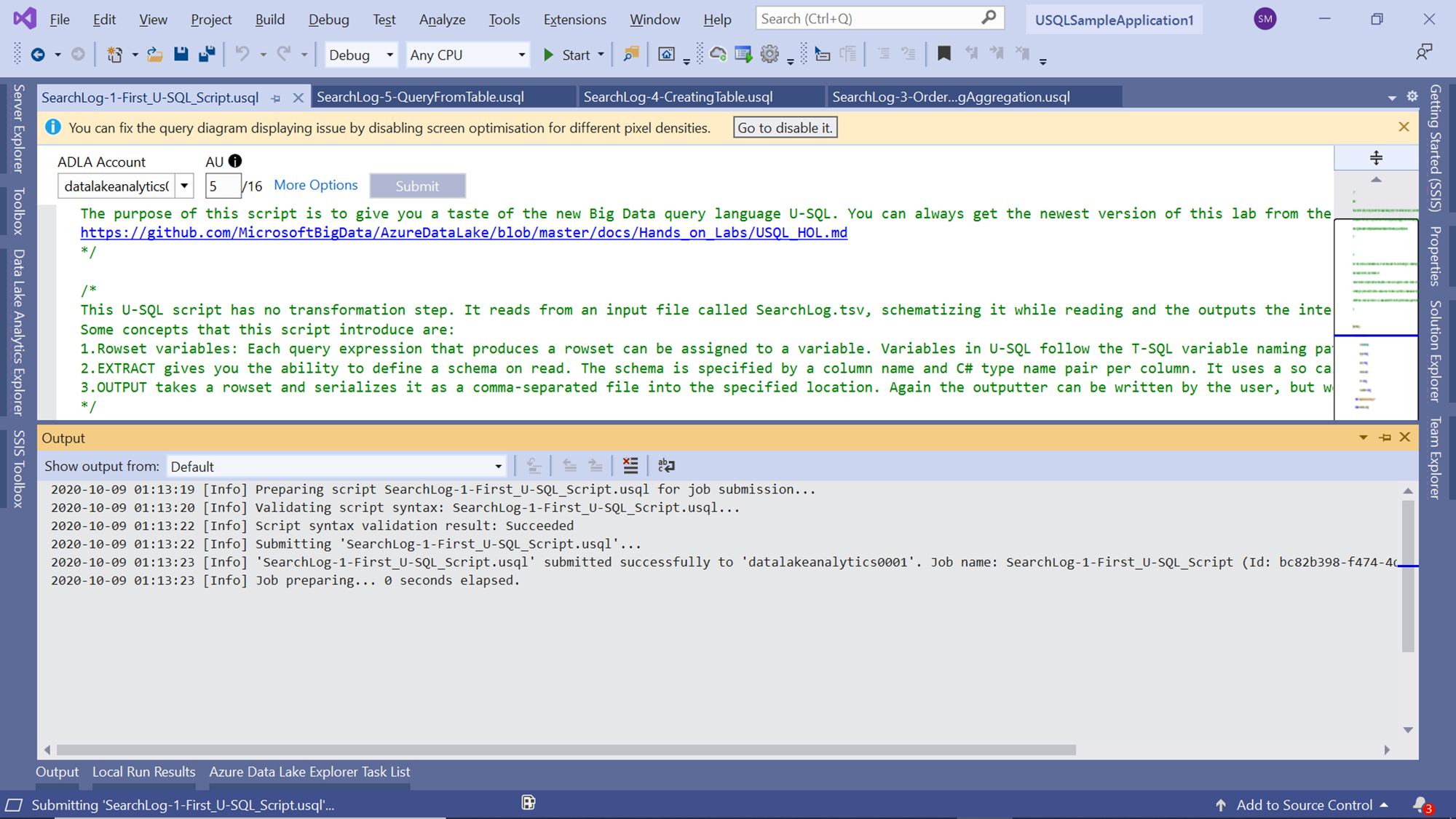Expand the ADLA Account dropdown

pos(185,186)
